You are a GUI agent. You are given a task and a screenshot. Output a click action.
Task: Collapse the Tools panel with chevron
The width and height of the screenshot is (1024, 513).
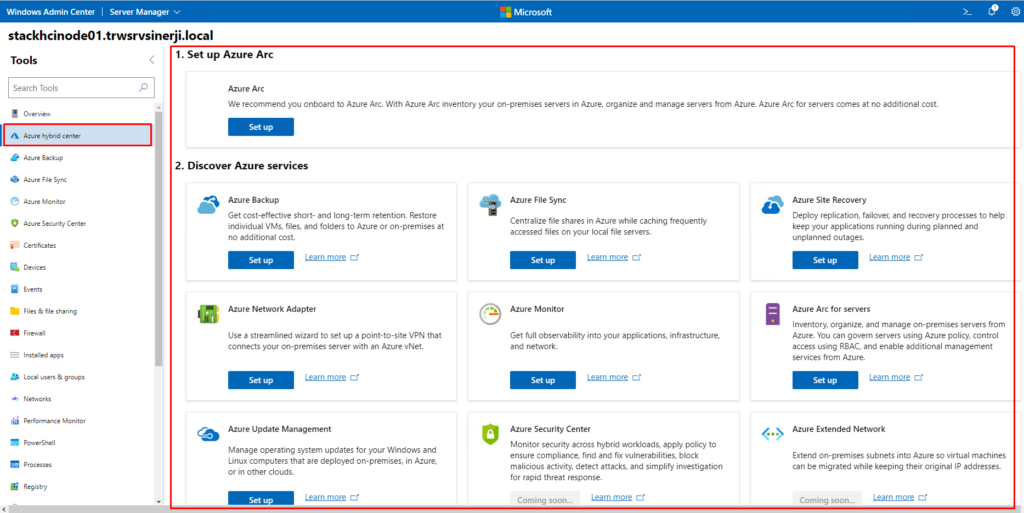(x=152, y=60)
